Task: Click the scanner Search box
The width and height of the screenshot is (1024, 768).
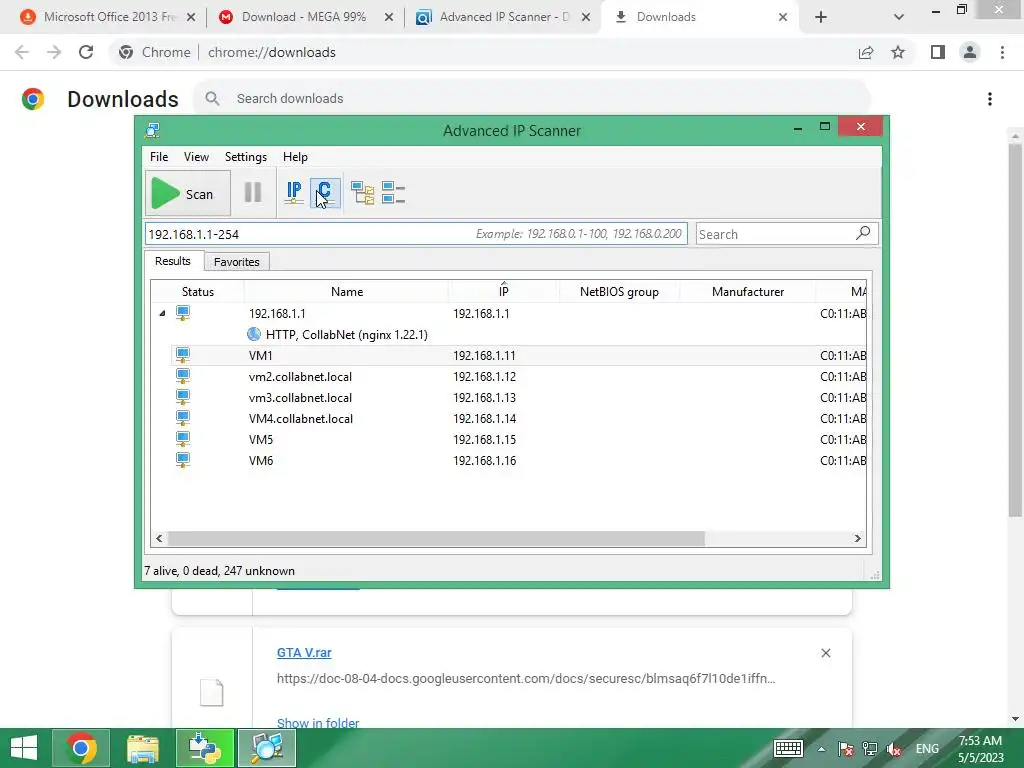Action: click(x=787, y=234)
